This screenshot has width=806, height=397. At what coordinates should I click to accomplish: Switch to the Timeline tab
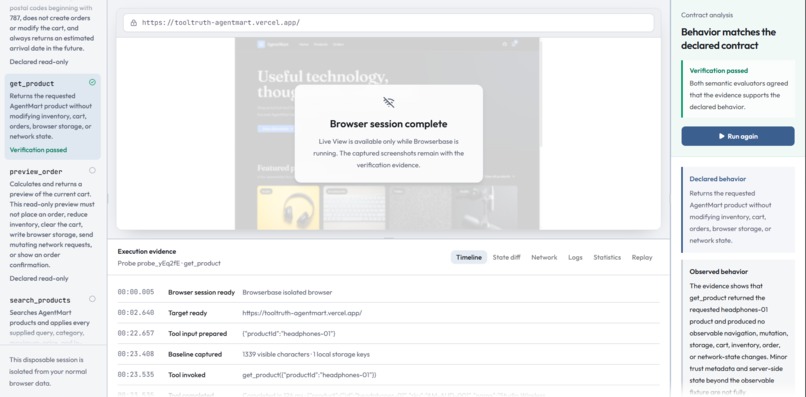[x=469, y=257]
